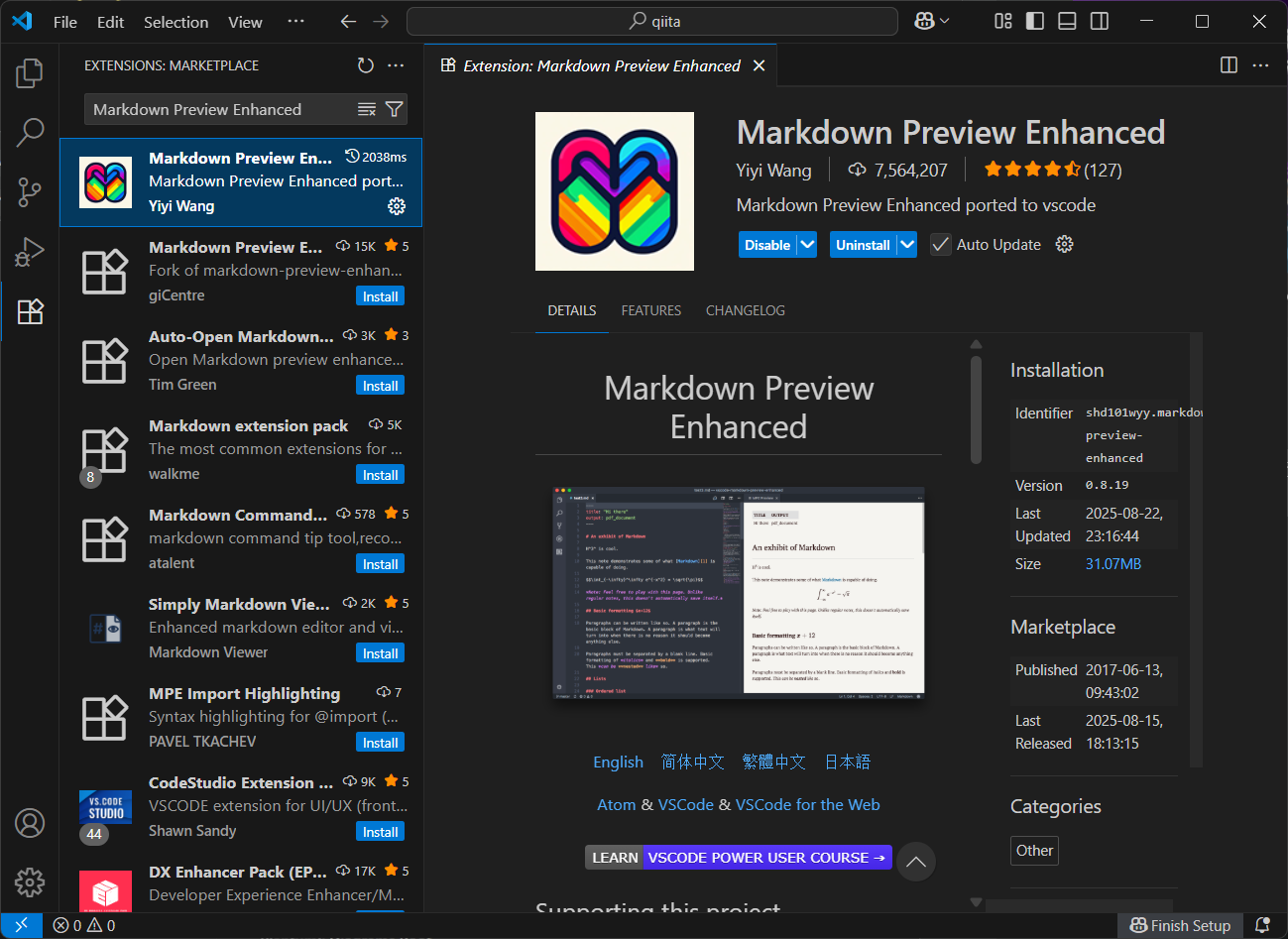Open the Disable button dropdown arrow

[x=805, y=244]
